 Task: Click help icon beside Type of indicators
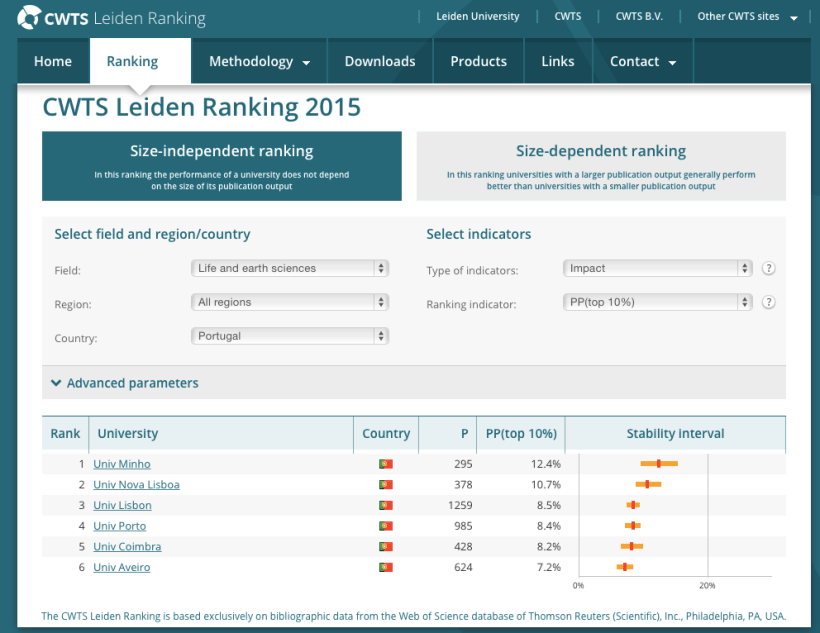(769, 268)
